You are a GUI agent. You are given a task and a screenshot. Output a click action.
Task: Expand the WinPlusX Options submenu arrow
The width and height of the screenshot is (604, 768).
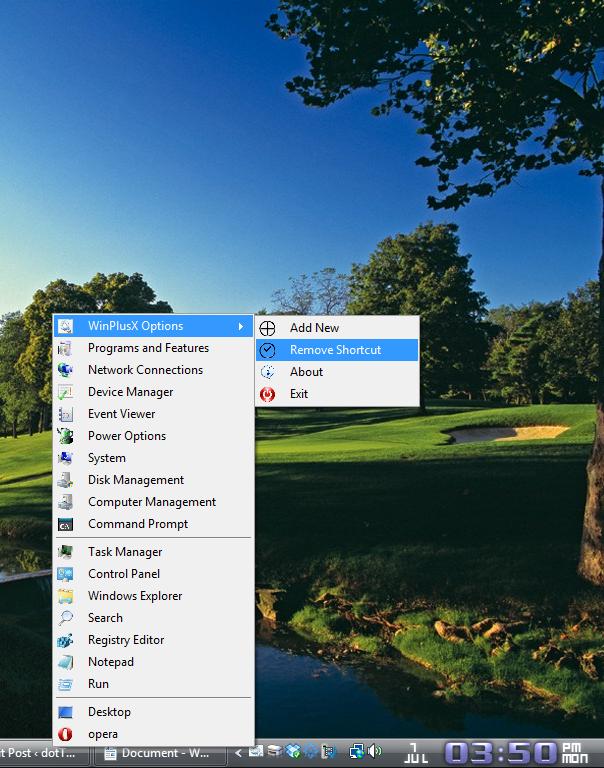point(241,326)
